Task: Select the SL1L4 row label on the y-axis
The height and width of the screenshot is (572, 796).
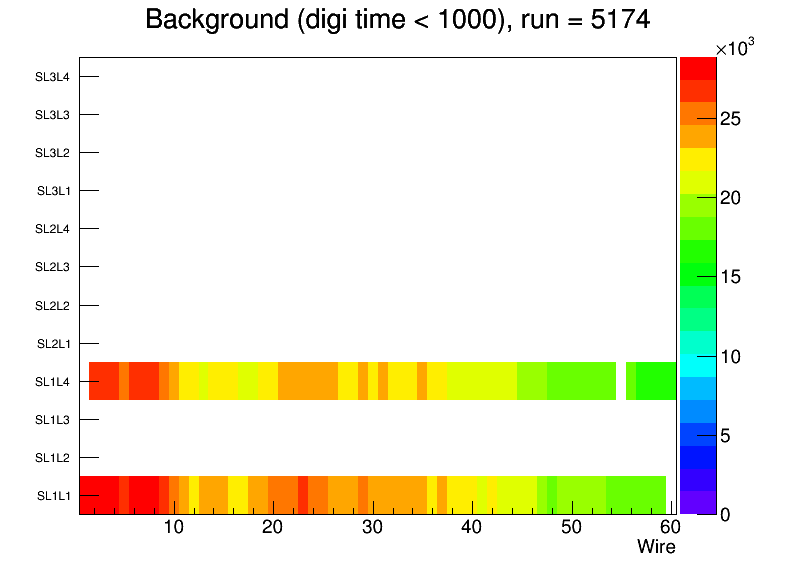Action: pos(53,382)
